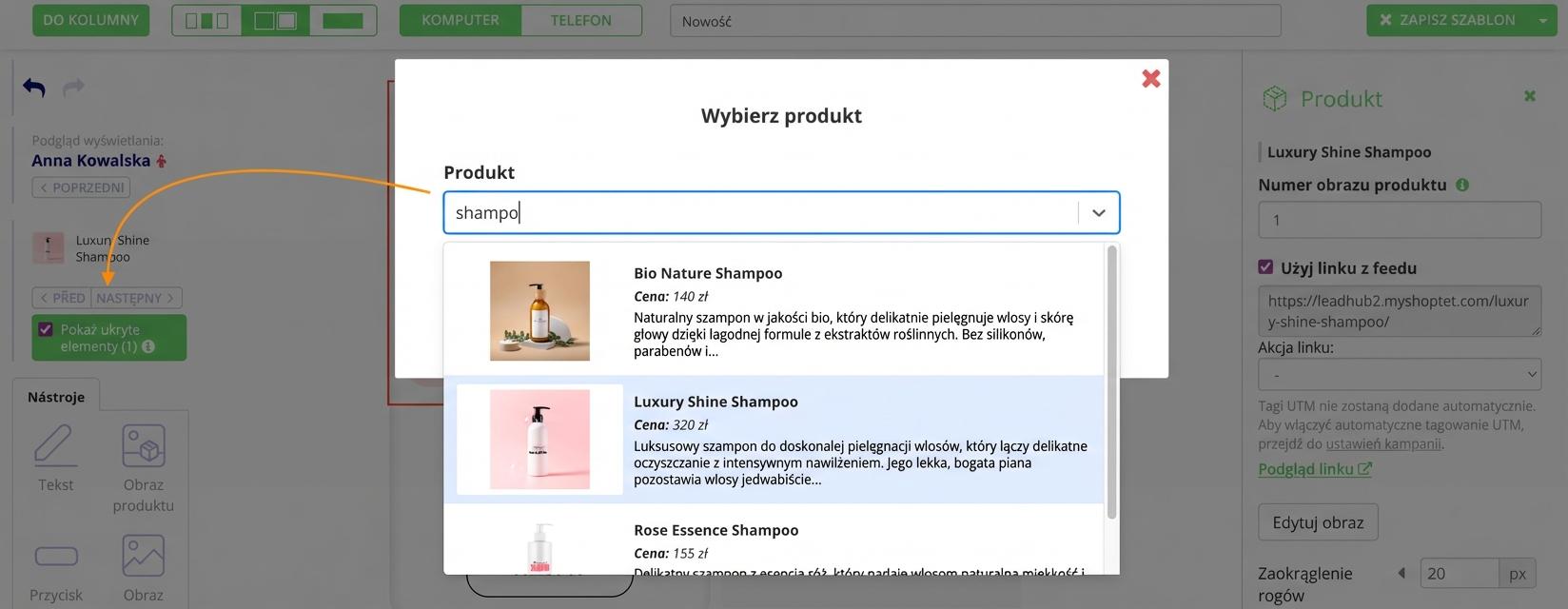1568x609 pixels.
Task: Toggle Pokaż ukryte elementy checkbox
Action: [x=45, y=329]
